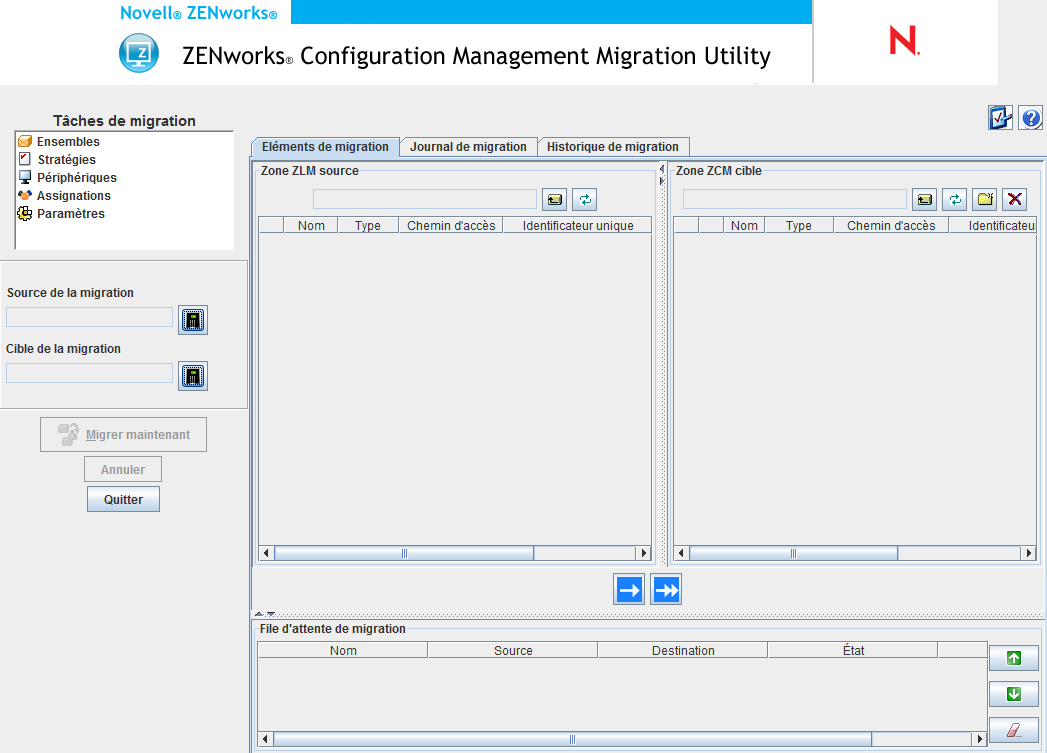Click inside the Zone ZLM source search field
Viewport: 1047px width, 753px height.
point(423,199)
